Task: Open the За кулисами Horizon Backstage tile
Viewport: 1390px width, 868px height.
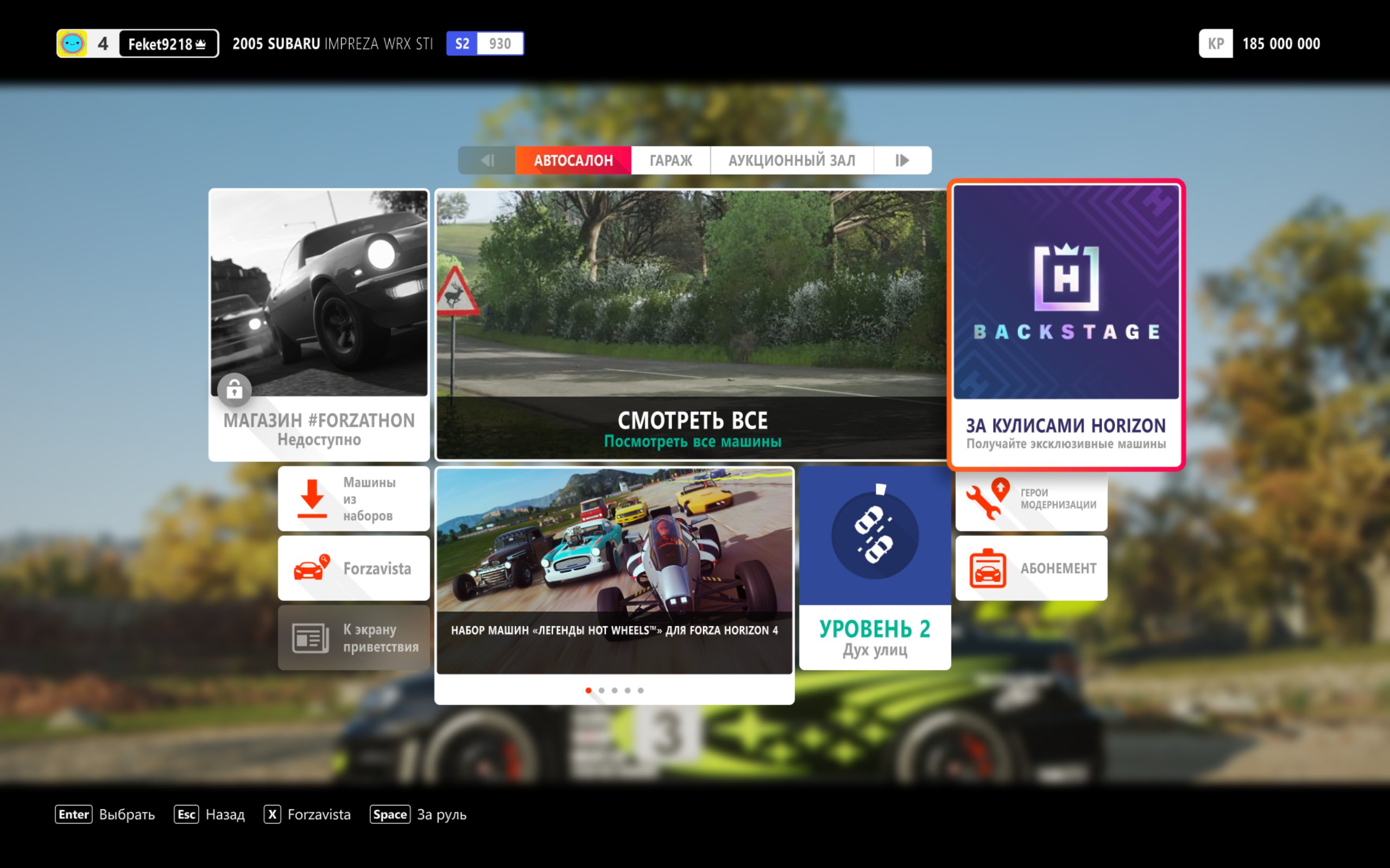Action: click(1066, 325)
